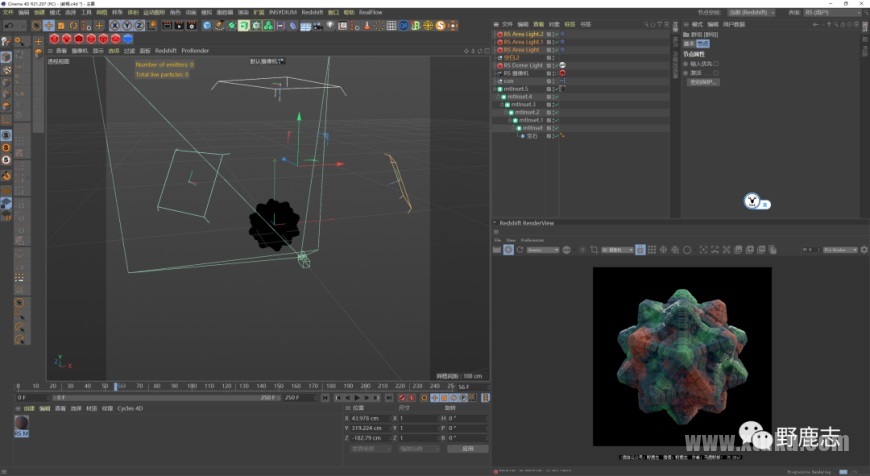Go to end of animation
Screen dimensions: 870x476
click(389, 398)
